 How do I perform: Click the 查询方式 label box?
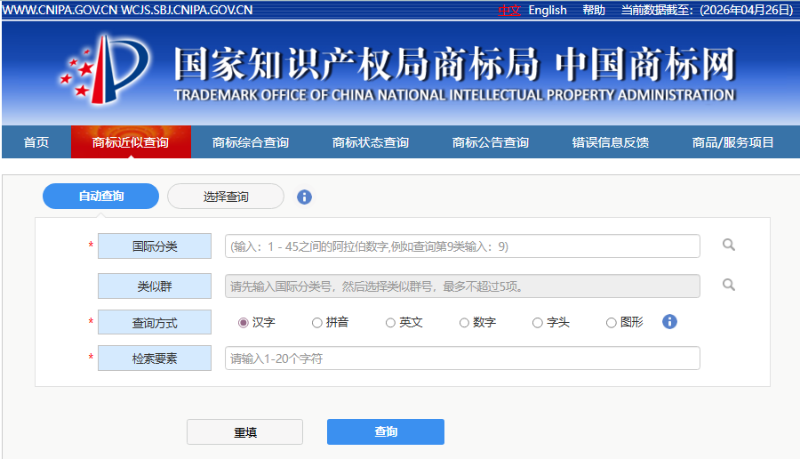[x=155, y=322]
